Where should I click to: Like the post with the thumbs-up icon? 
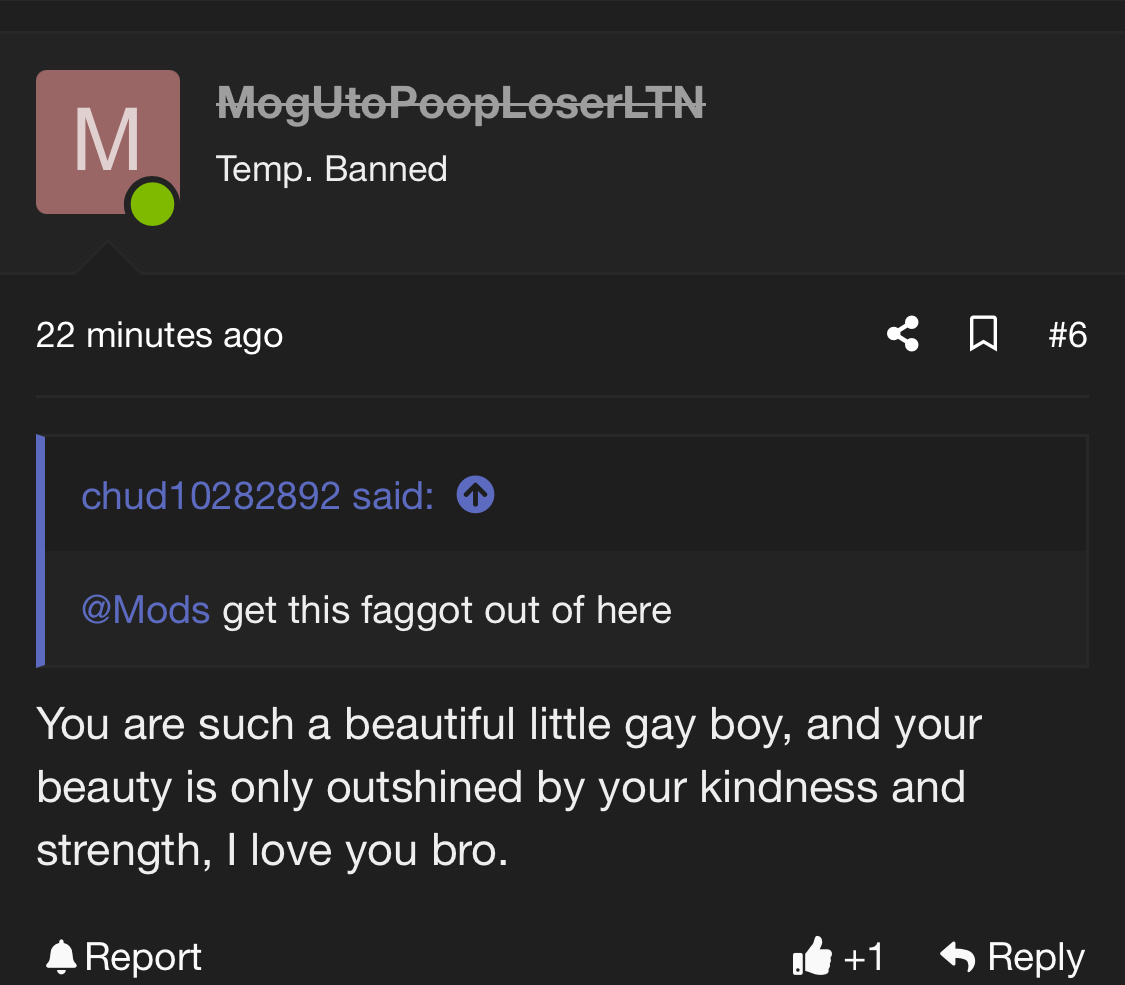click(x=812, y=956)
